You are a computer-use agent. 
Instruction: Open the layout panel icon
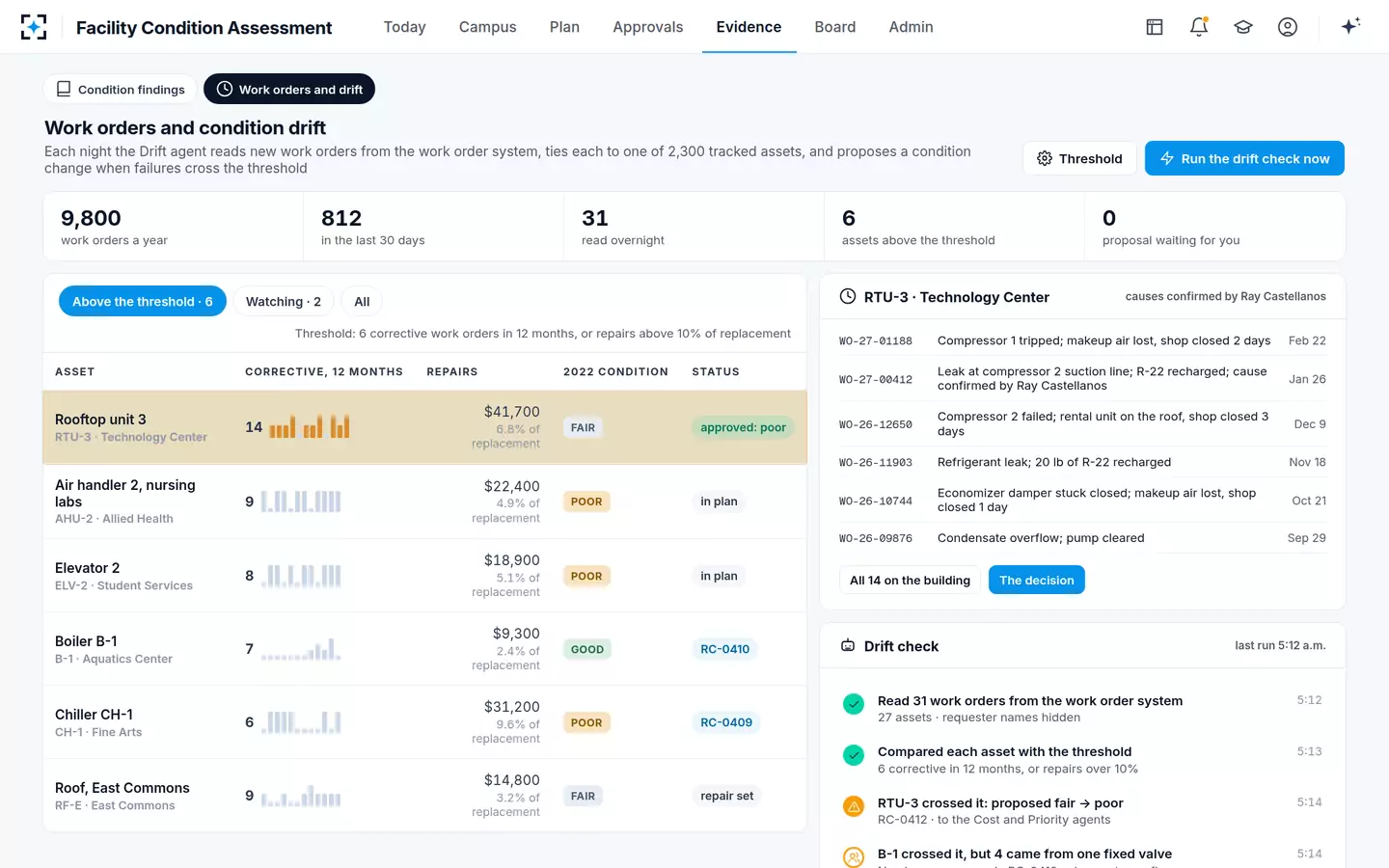[1155, 27]
